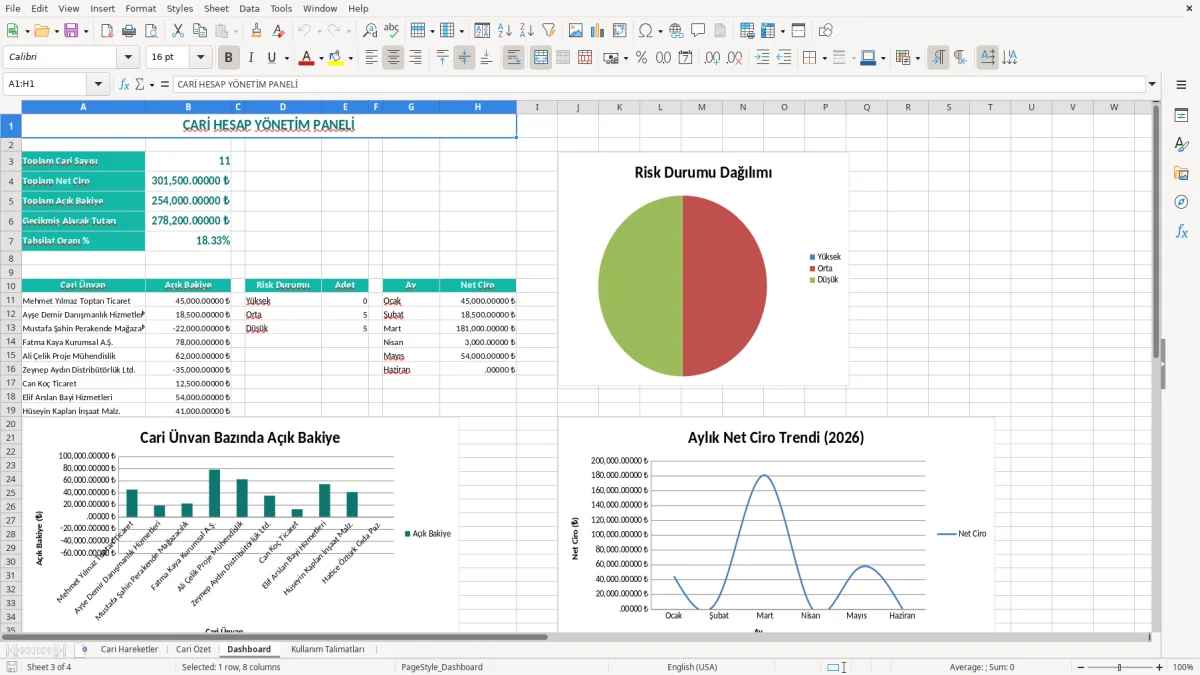Screen dimensions: 1200x675
Task: Click the Export as PDF icon
Action: [109, 31]
